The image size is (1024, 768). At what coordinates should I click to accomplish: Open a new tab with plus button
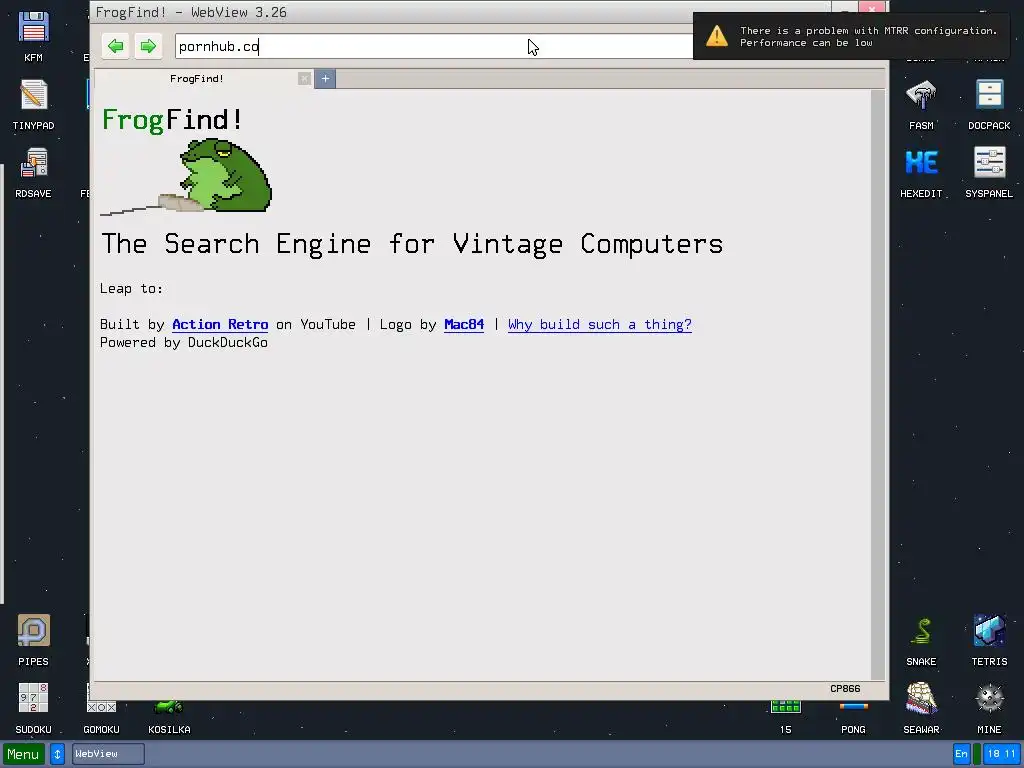click(325, 79)
